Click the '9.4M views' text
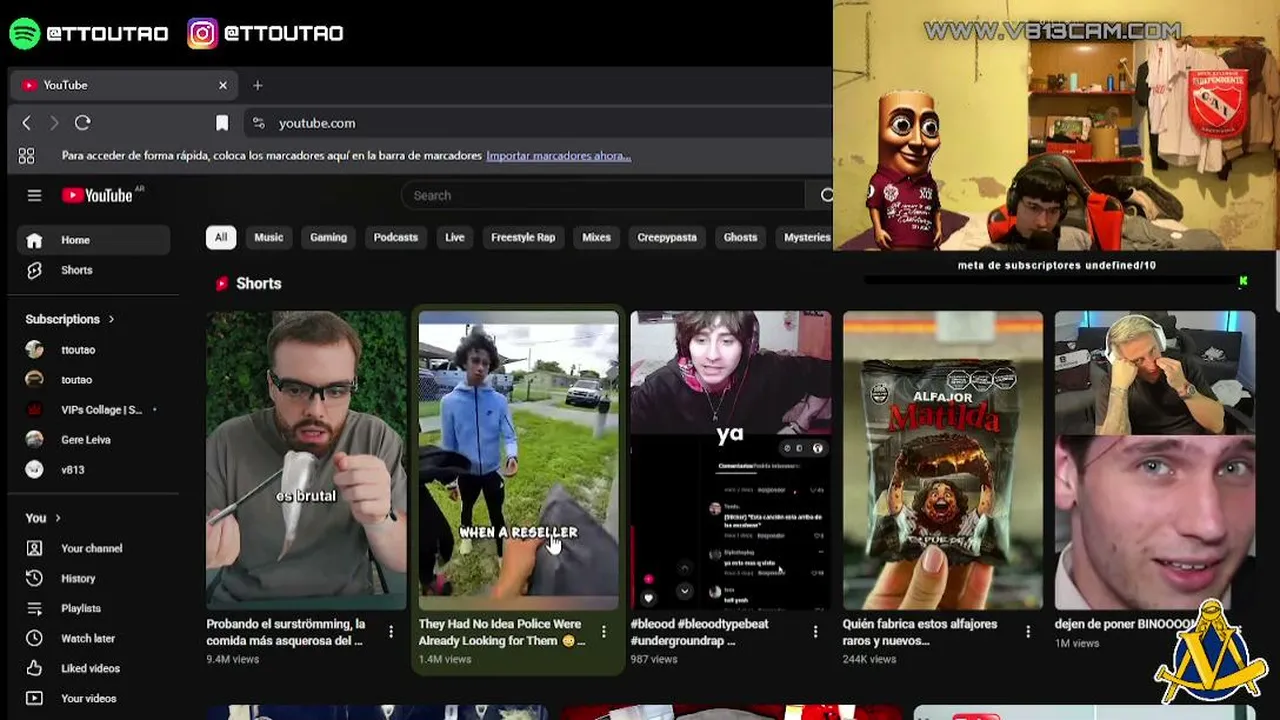 point(233,659)
